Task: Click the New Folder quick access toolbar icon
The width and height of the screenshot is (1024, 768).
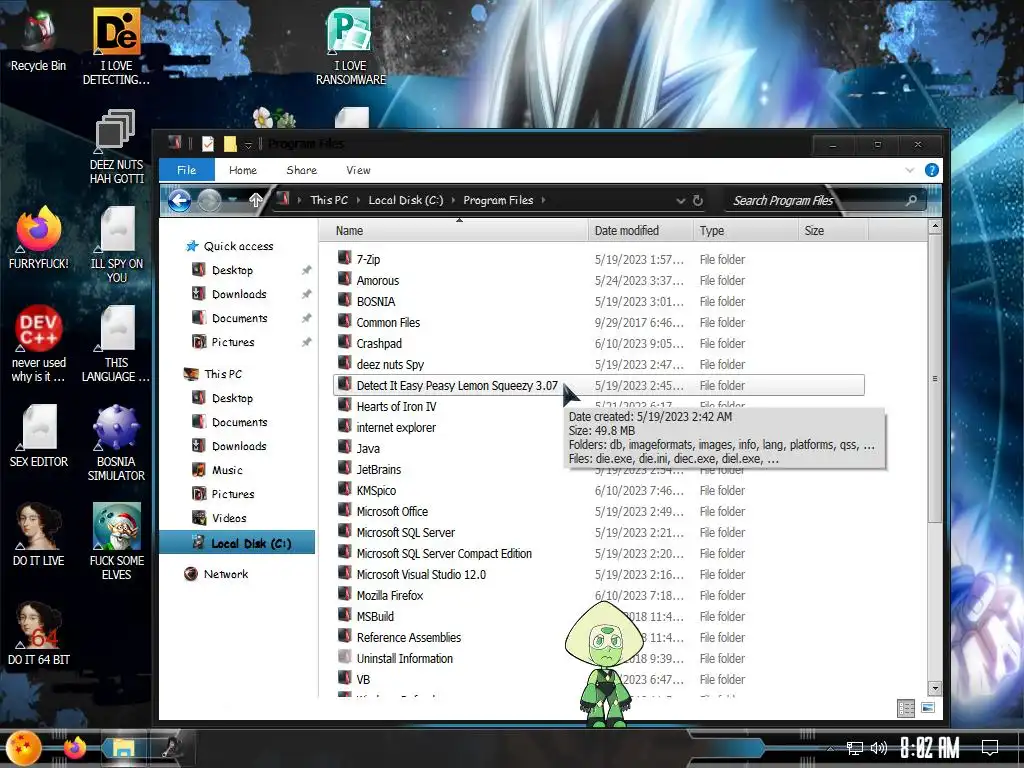Action: coord(230,144)
